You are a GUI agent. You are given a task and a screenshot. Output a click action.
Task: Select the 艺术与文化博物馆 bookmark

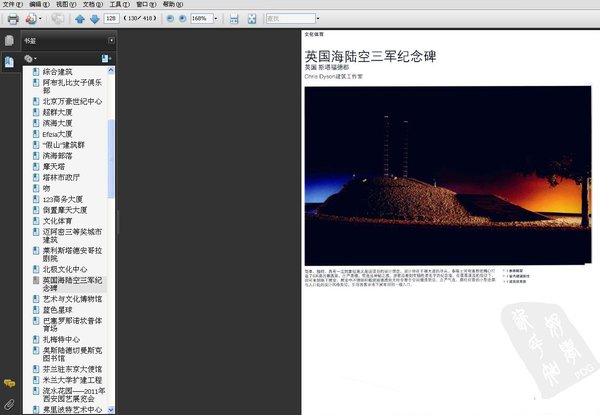(x=72, y=299)
